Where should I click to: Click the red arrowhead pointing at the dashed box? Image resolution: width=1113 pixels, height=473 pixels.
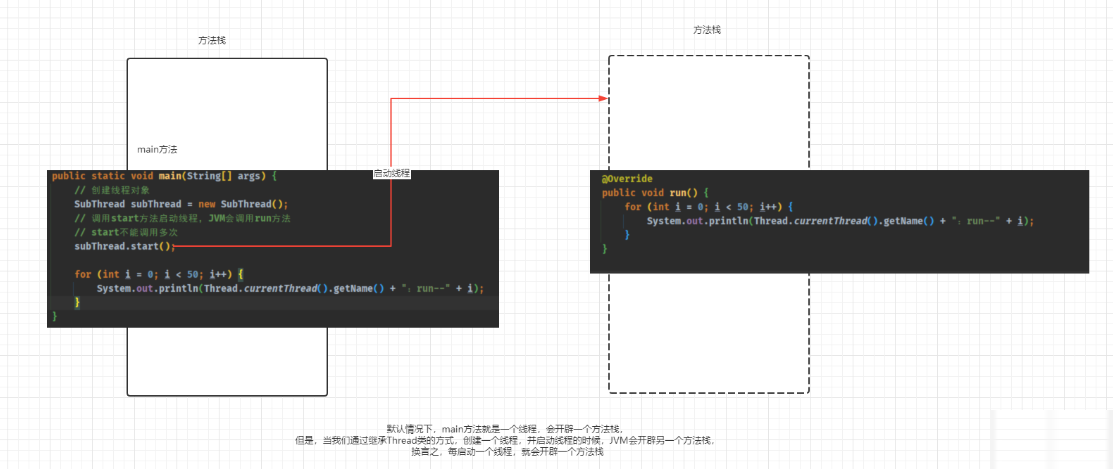602,98
